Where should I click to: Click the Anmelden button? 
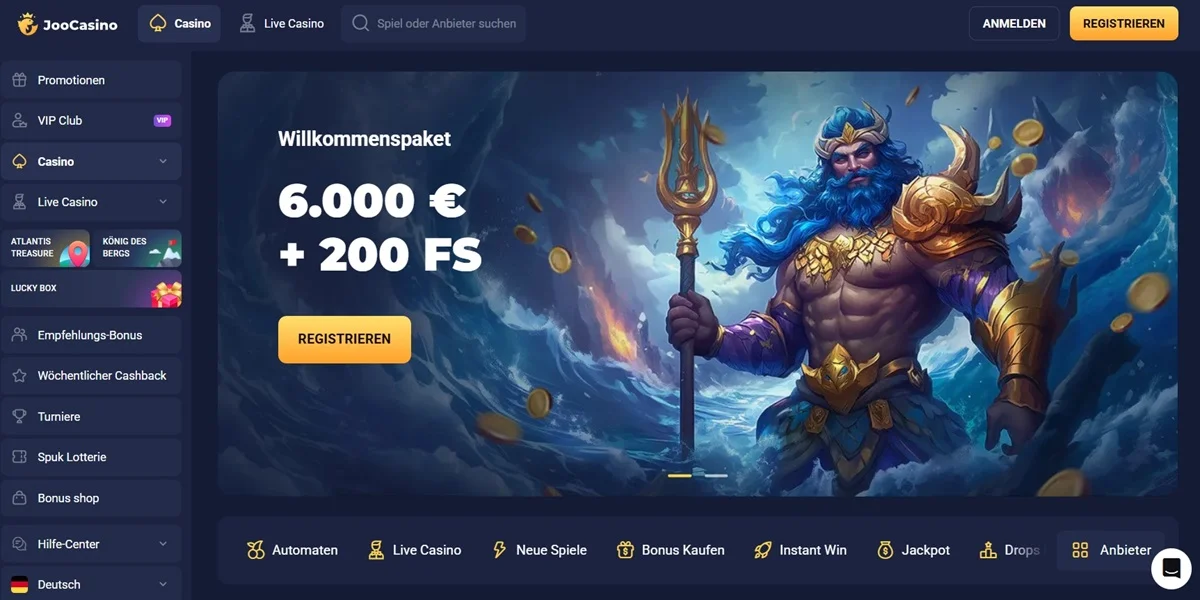point(1014,23)
